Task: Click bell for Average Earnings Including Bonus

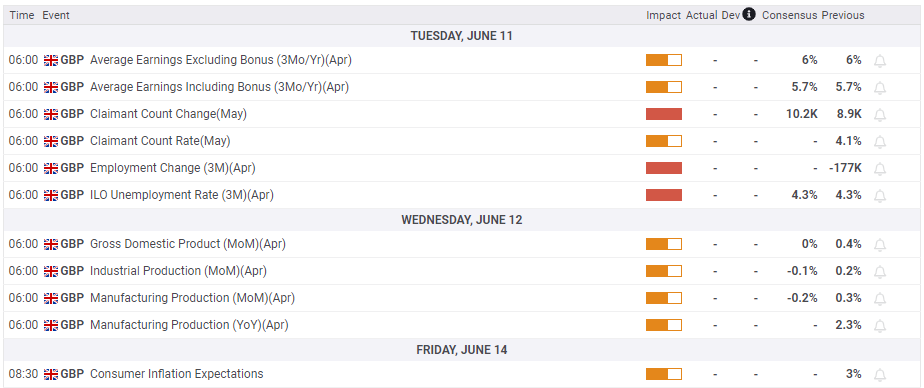Action: click(x=880, y=88)
